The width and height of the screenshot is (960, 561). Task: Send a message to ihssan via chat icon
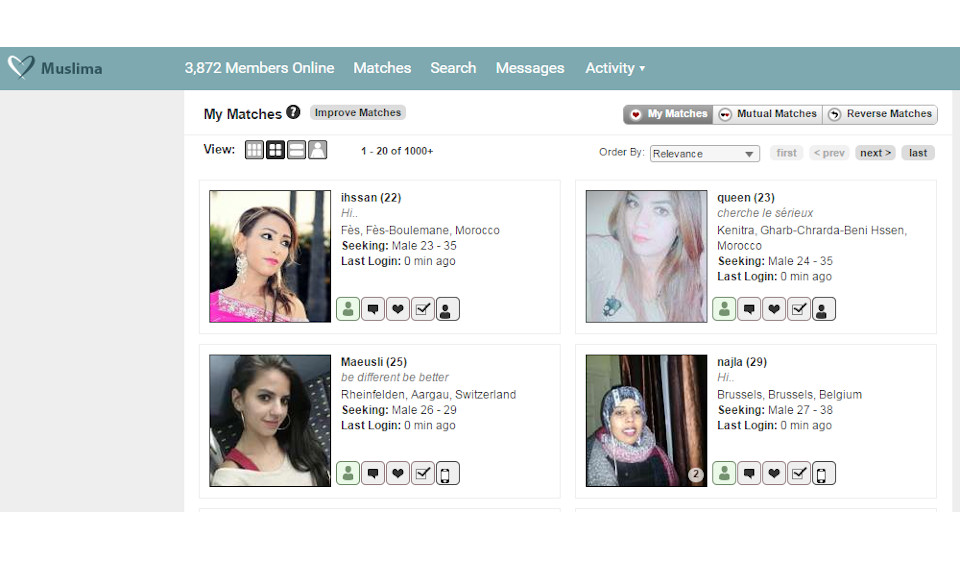(373, 309)
